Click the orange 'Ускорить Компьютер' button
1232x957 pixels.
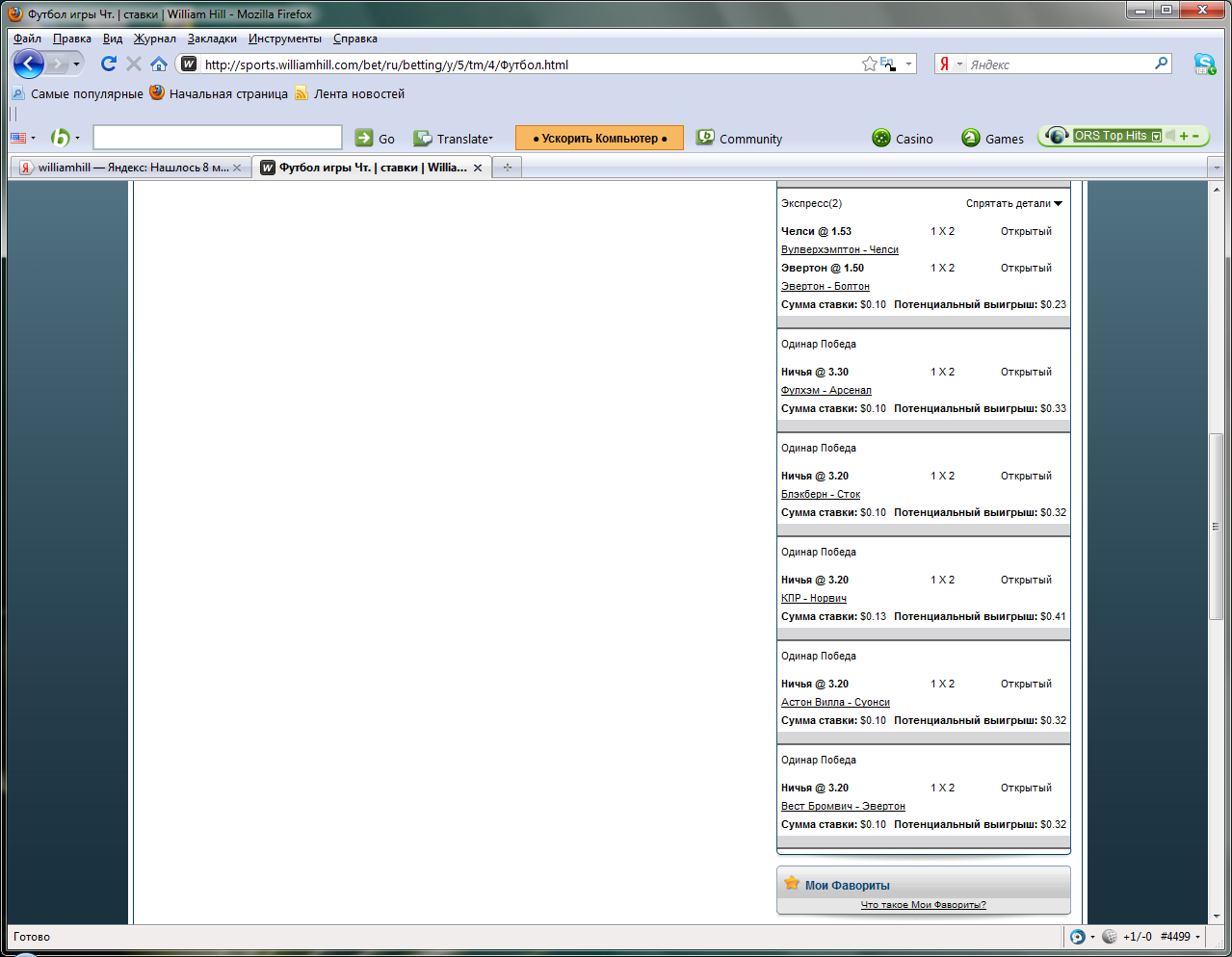[599, 138]
